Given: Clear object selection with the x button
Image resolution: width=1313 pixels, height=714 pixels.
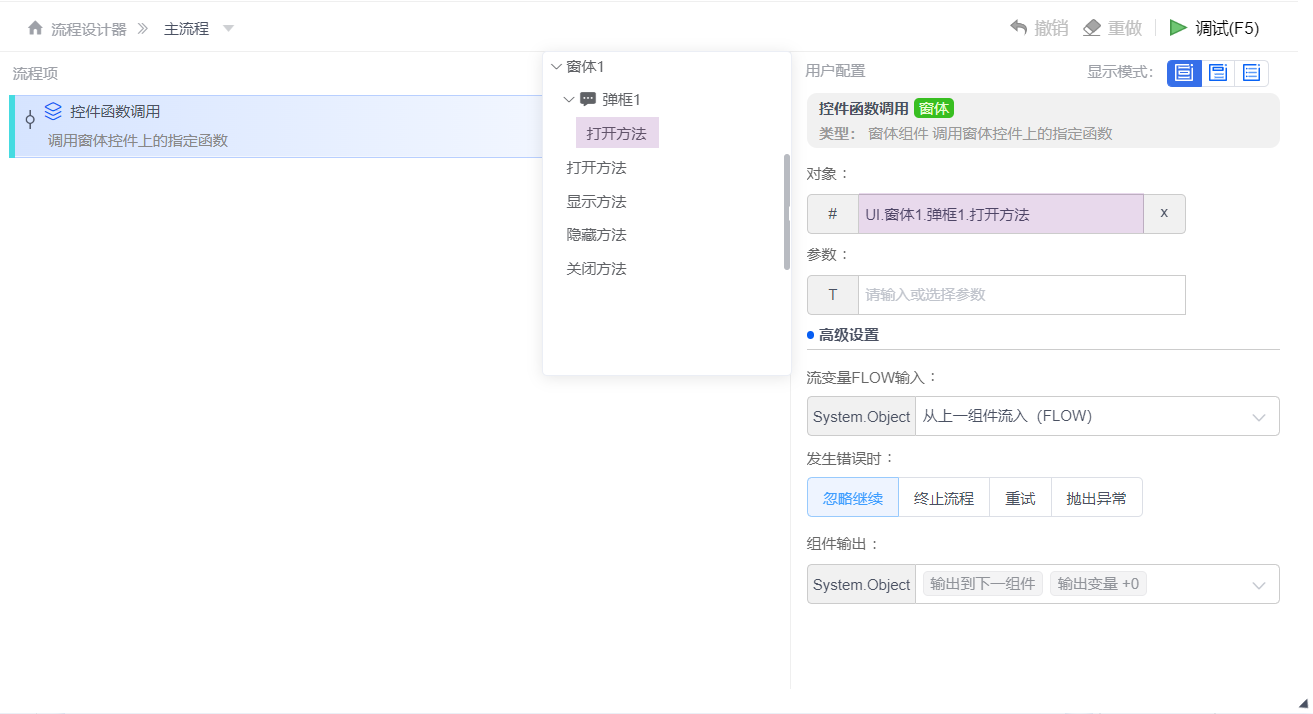Looking at the screenshot, I should coord(1164,214).
